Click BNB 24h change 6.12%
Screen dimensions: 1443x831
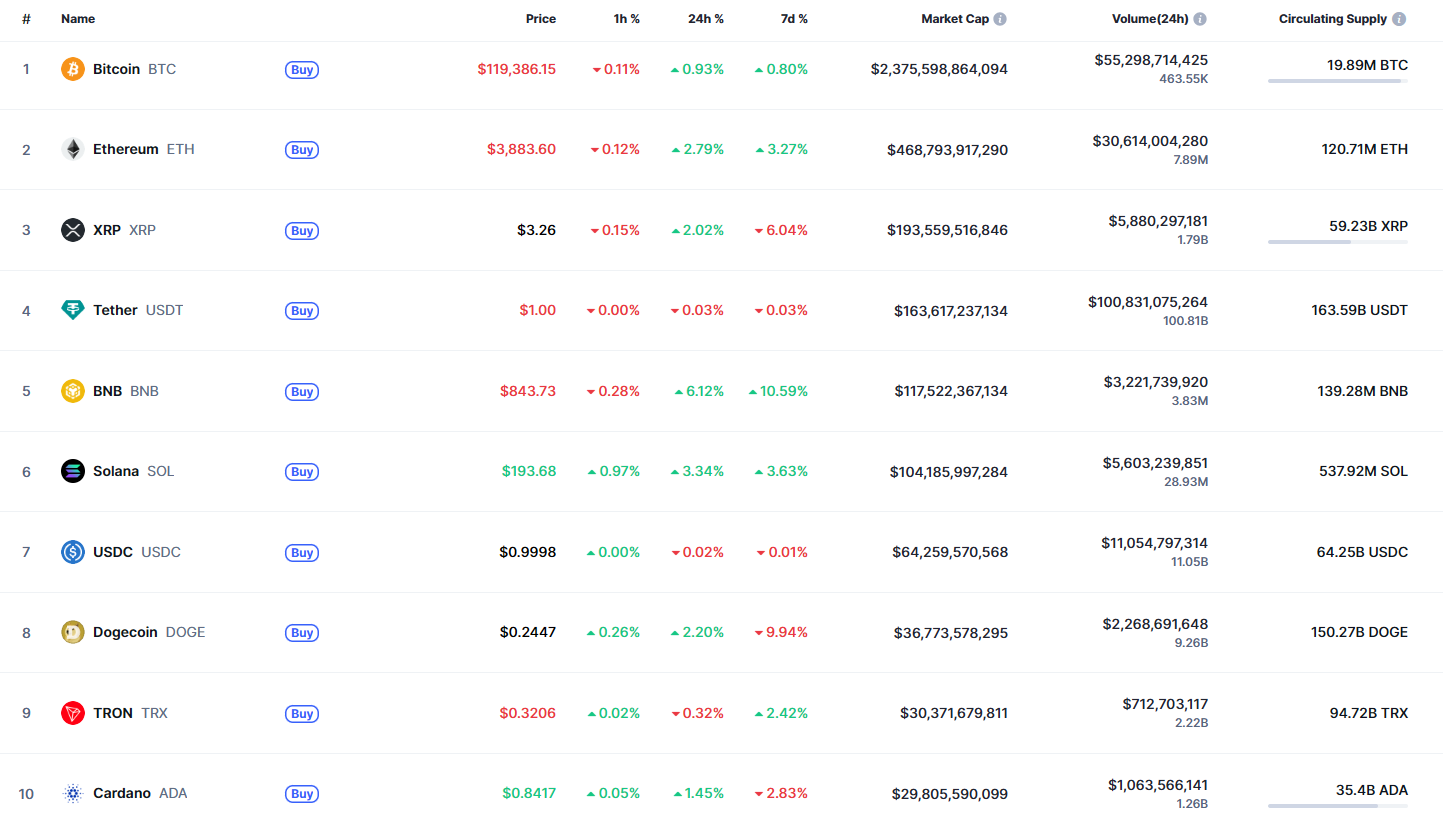[697, 391]
